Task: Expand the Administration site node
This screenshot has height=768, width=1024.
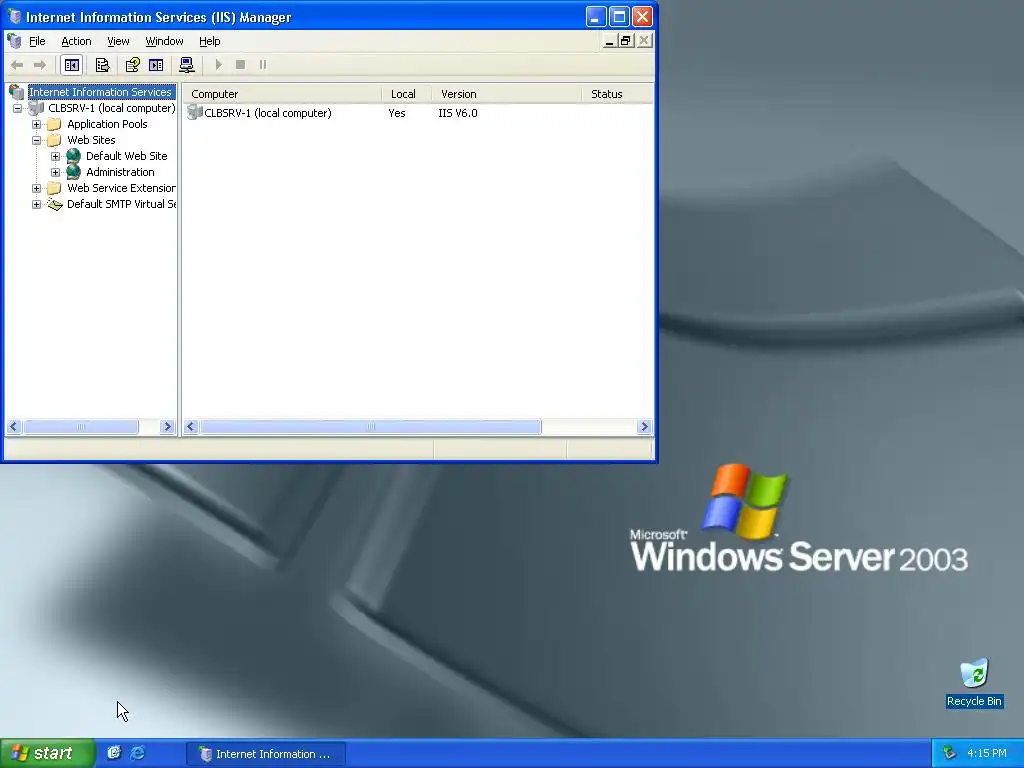Action: pyautogui.click(x=56, y=172)
